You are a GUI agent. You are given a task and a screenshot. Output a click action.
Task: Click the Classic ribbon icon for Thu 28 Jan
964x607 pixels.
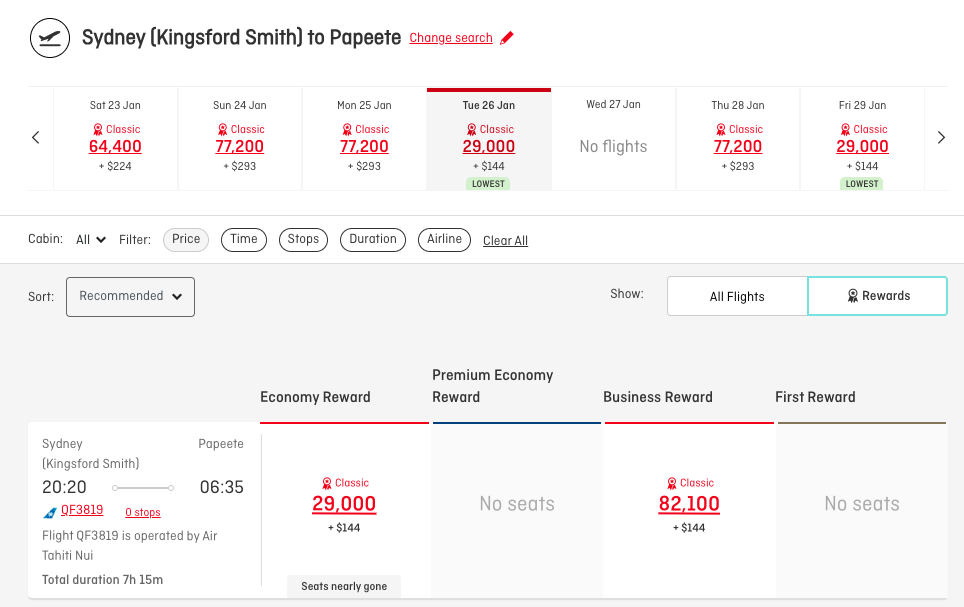click(x=721, y=129)
